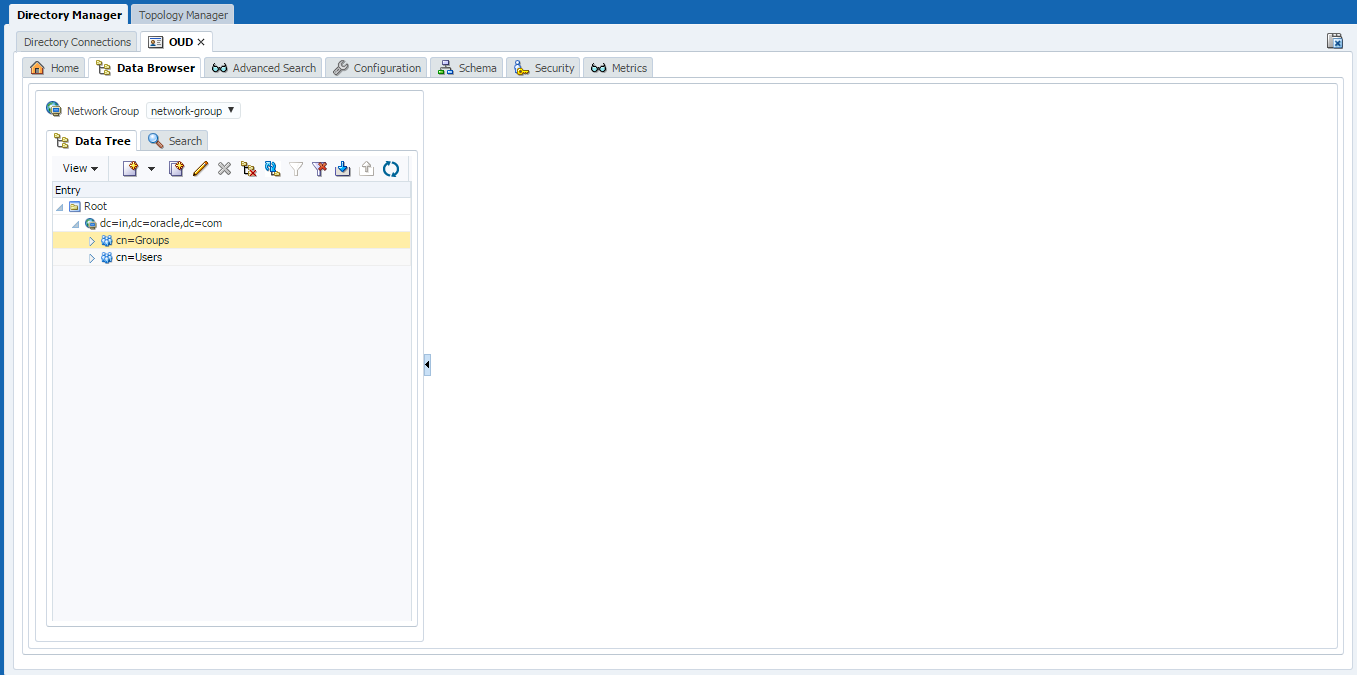Expand the cn=Groups node
Image resolution: width=1357 pixels, height=675 pixels.
point(92,241)
